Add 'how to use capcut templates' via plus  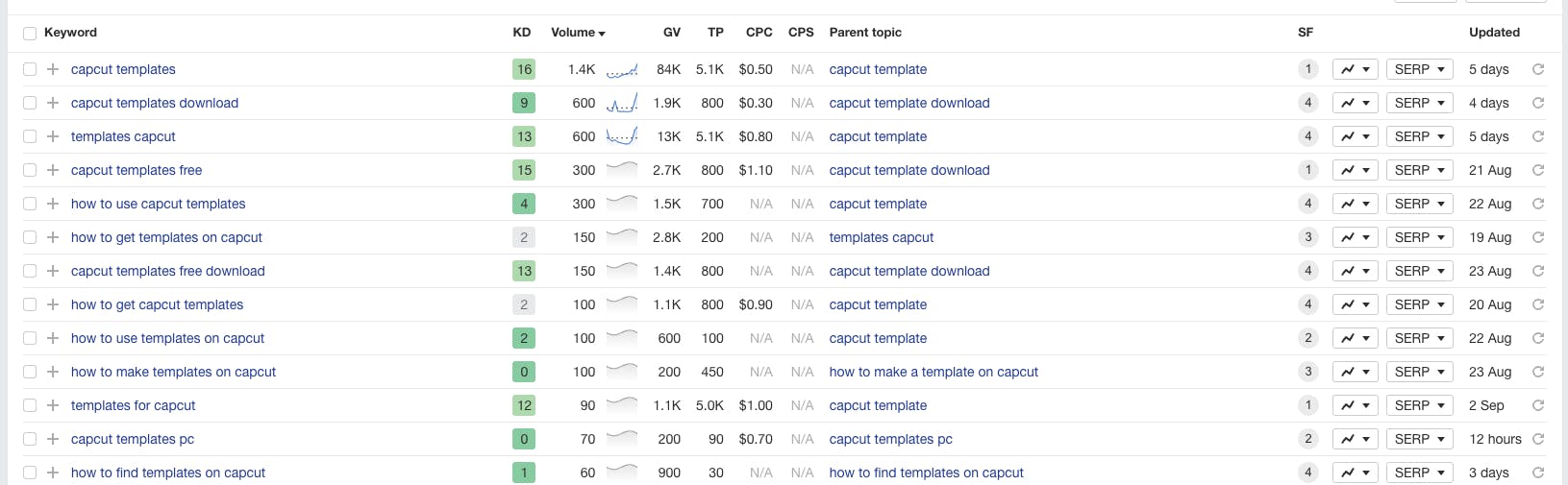point(53,204)
